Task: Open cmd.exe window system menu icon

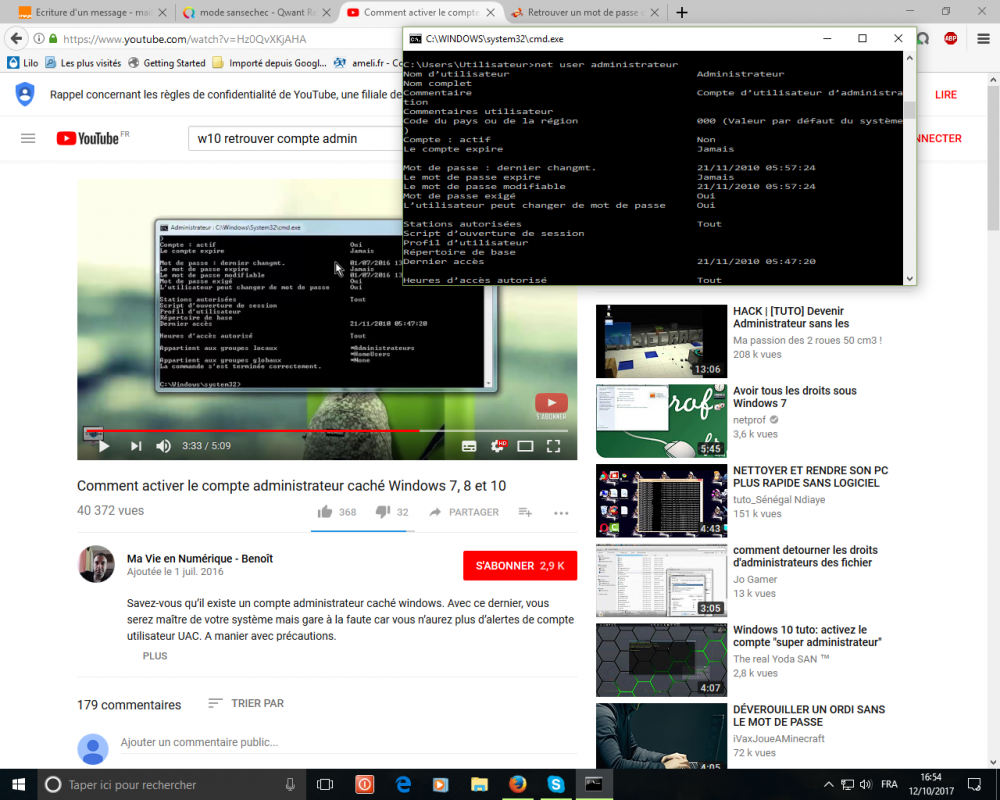Action: [415, 39]
